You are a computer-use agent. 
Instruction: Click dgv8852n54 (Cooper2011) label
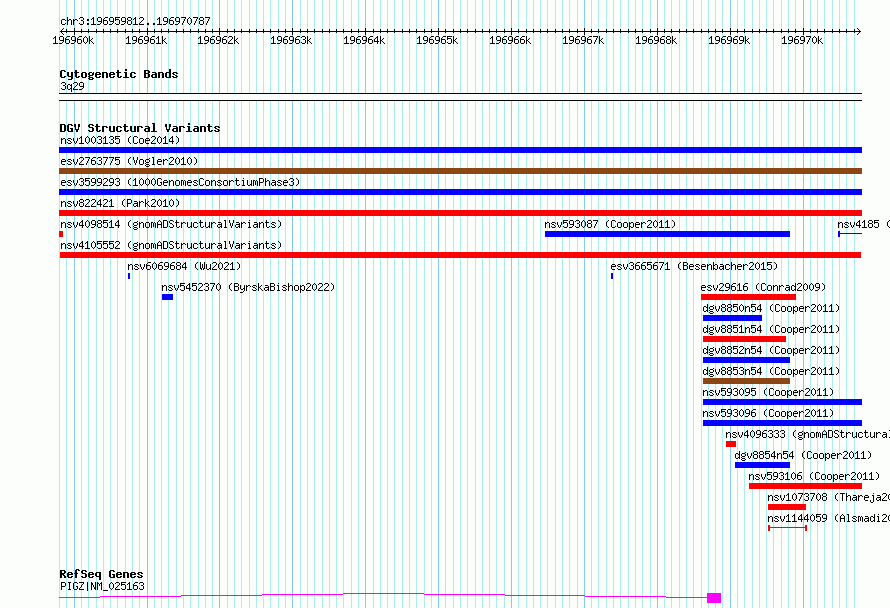[771, 350]
